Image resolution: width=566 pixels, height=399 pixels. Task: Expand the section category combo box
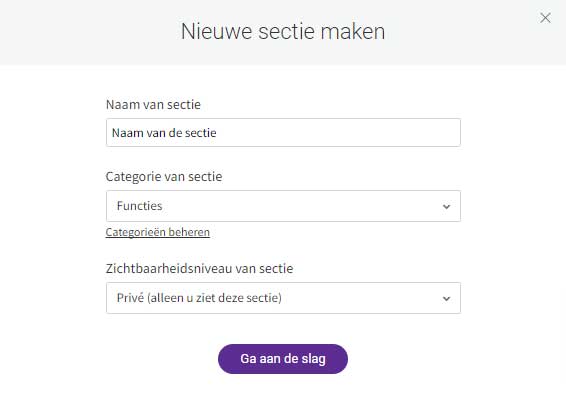[x=283, y=206]
